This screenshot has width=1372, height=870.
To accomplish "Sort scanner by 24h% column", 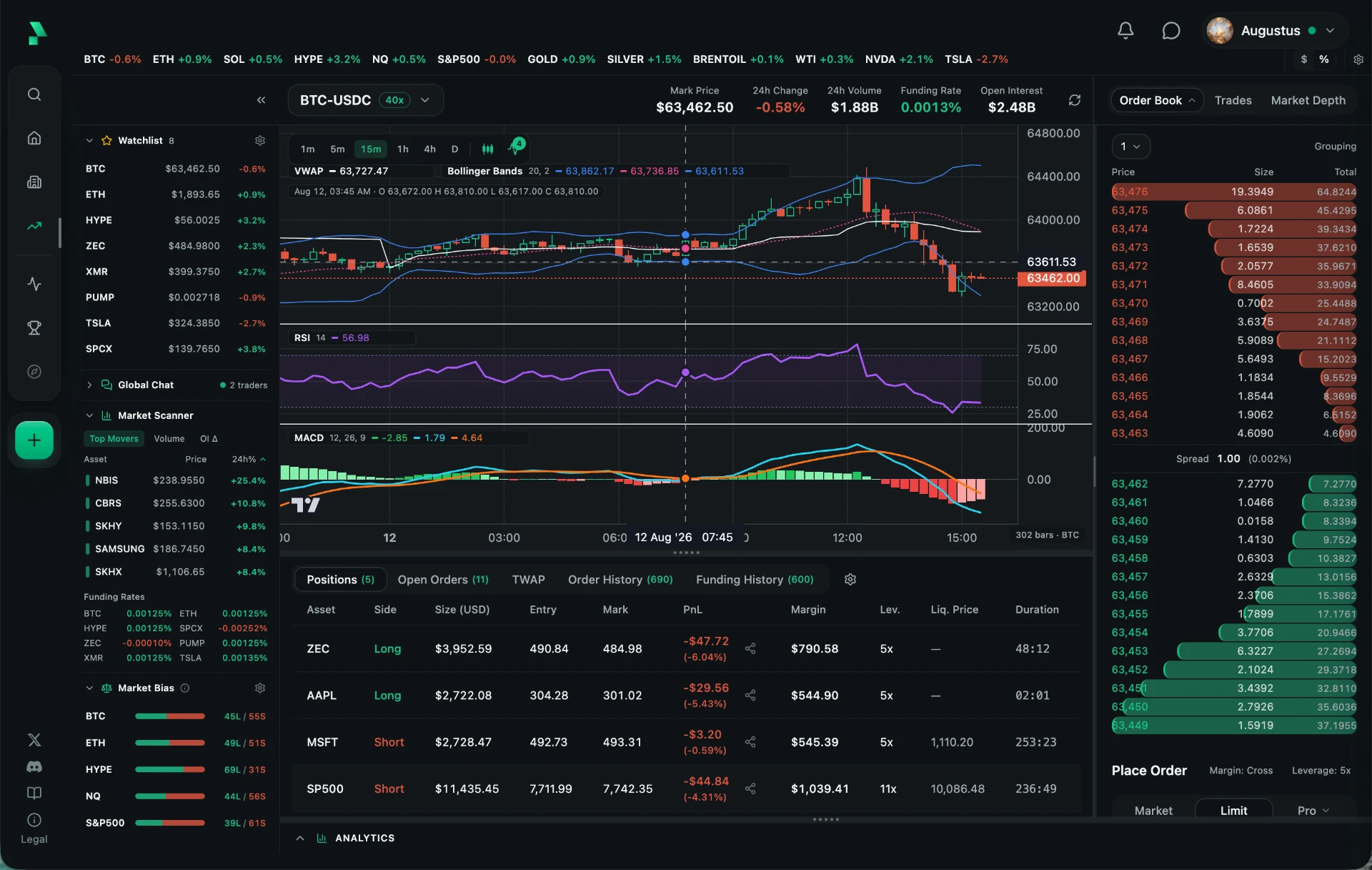I will [248, 459].
